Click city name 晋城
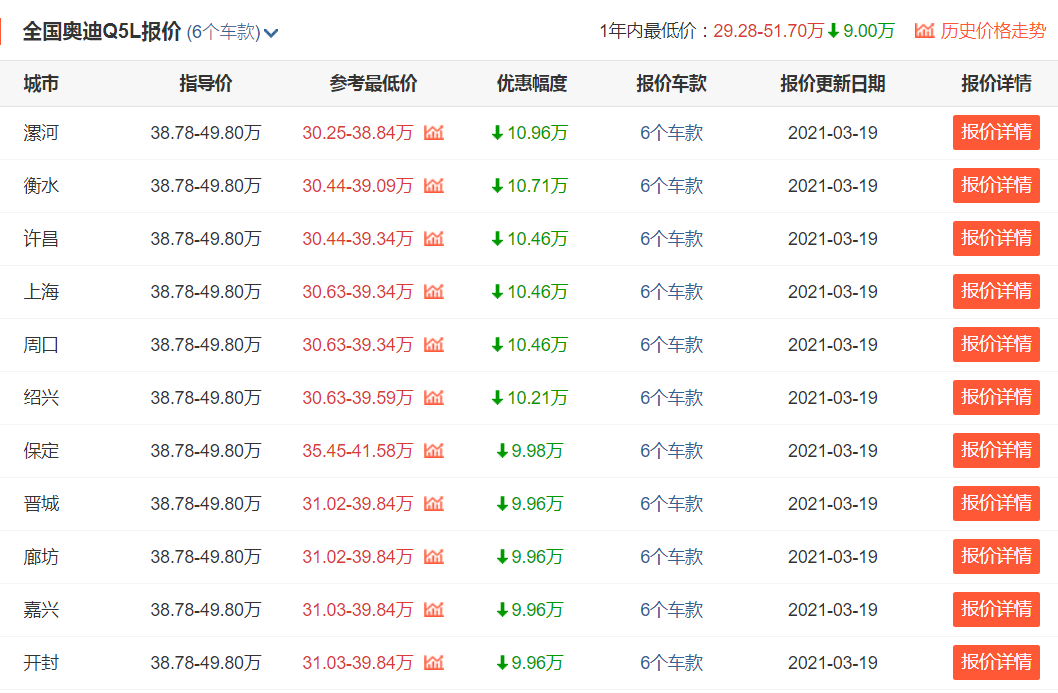This screenshot has width=1058, height=693. click(41, 503)
